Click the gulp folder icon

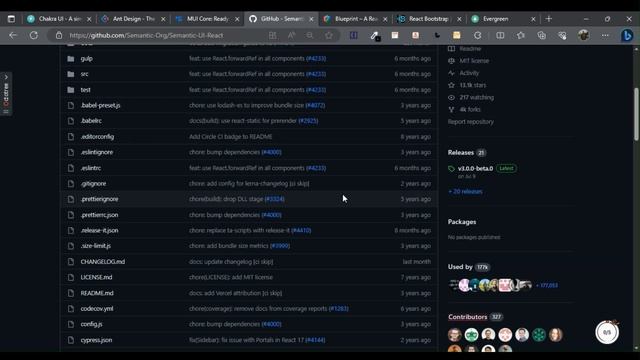pyautogui.click(x=71, y=59)
